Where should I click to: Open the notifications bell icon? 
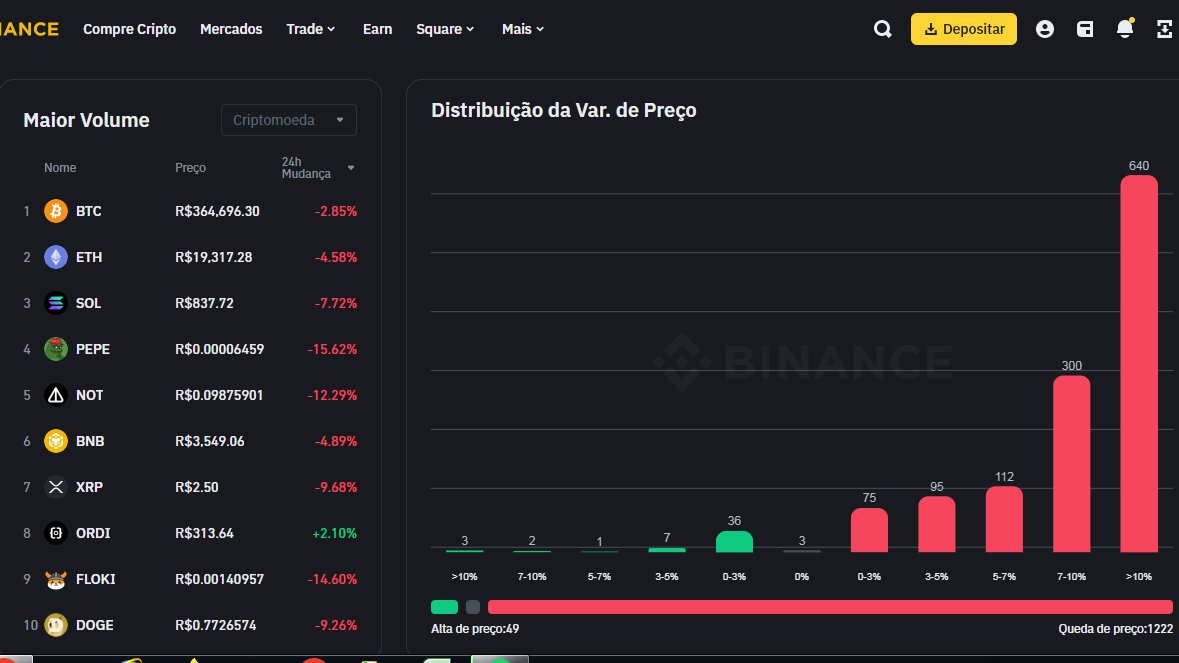pyautogui.click(x=1125, y=29)
